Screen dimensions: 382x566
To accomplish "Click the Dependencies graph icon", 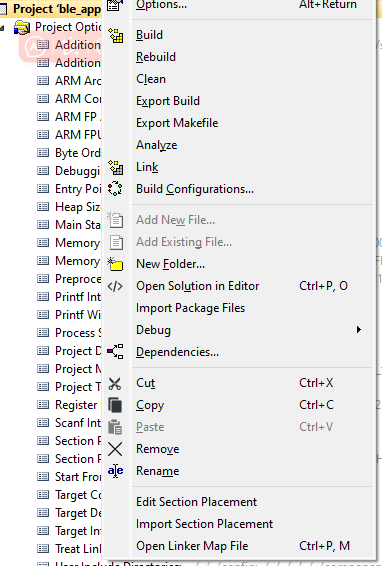I will (x=115, y=352).
